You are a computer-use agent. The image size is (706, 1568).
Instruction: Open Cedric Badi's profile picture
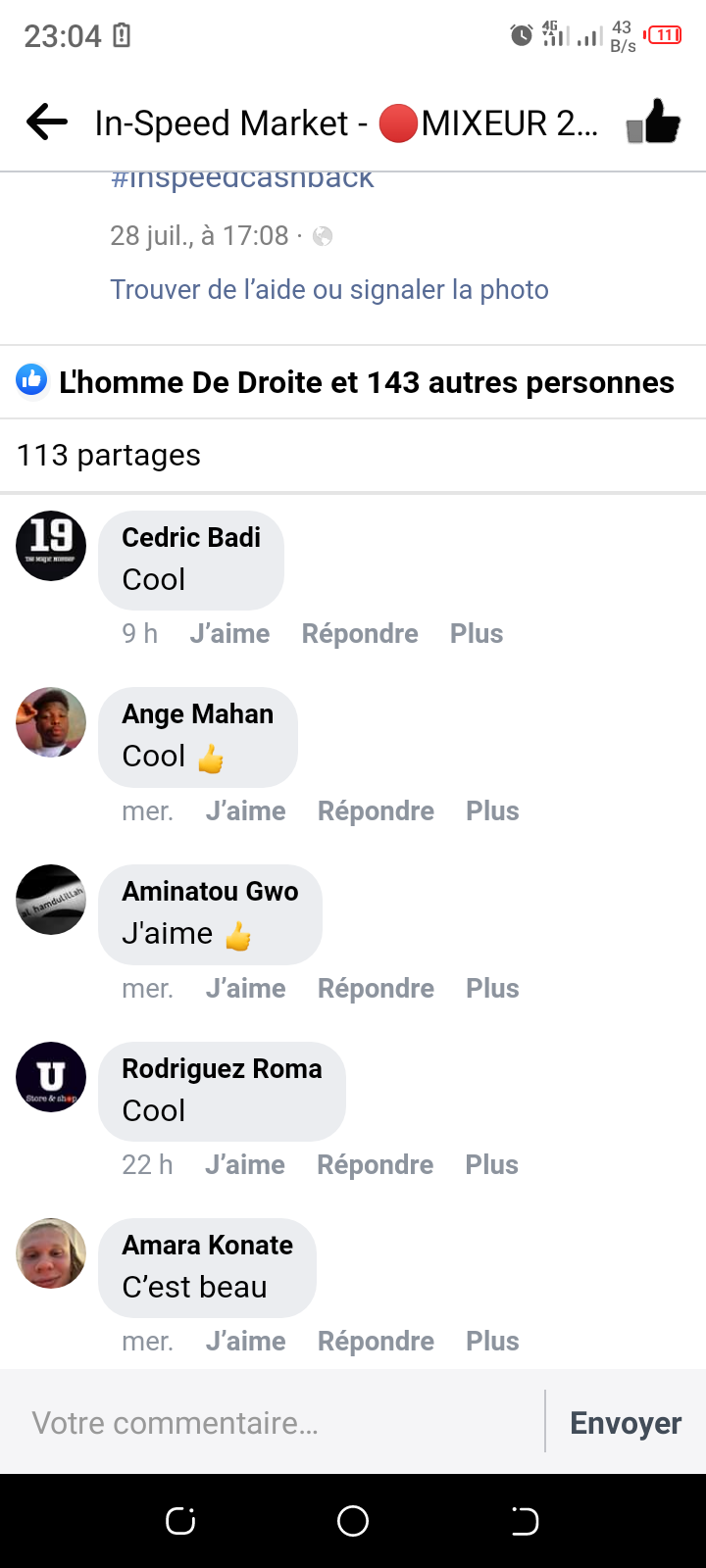pos(51,546)
